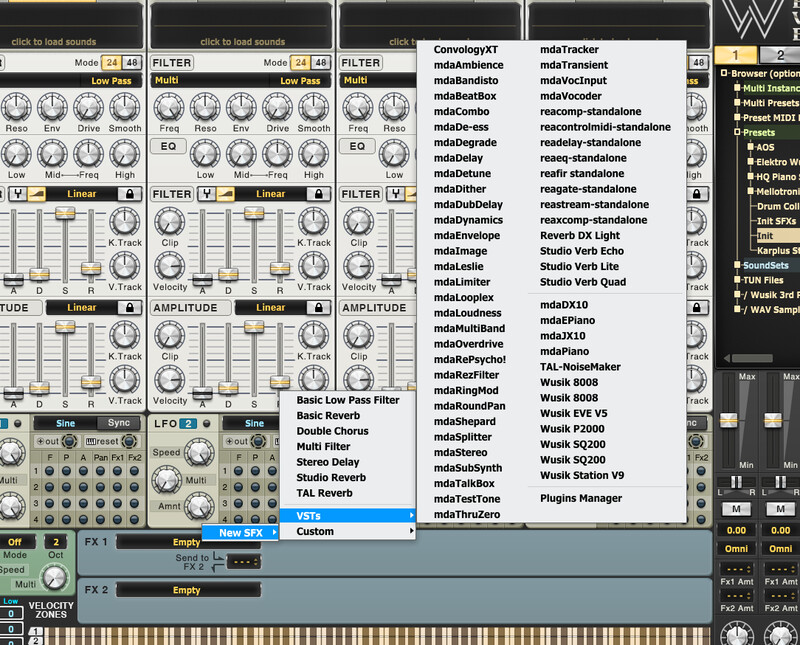Switch to tab 2 above the browser
The image size is (800, 645).
(x=780, y=55)
